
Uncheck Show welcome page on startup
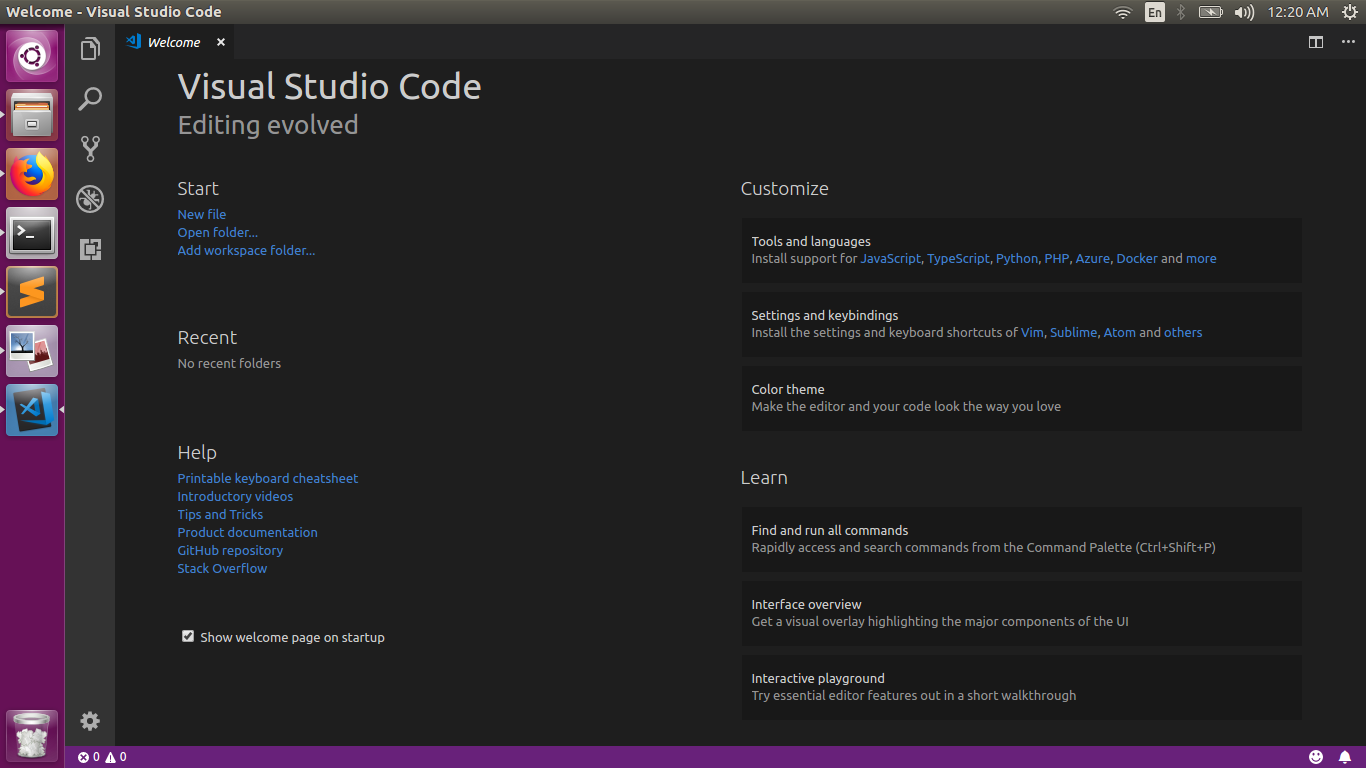[187, 636]
